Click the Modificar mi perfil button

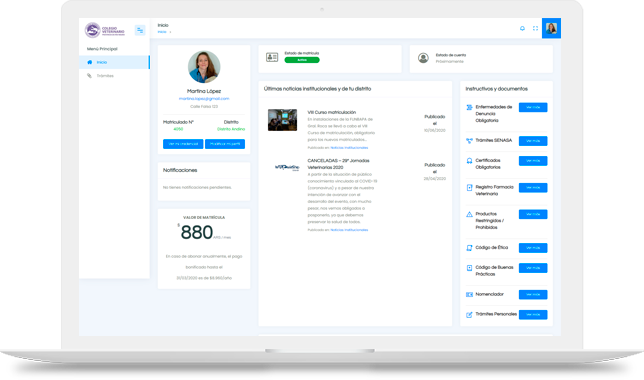[225, 144]
